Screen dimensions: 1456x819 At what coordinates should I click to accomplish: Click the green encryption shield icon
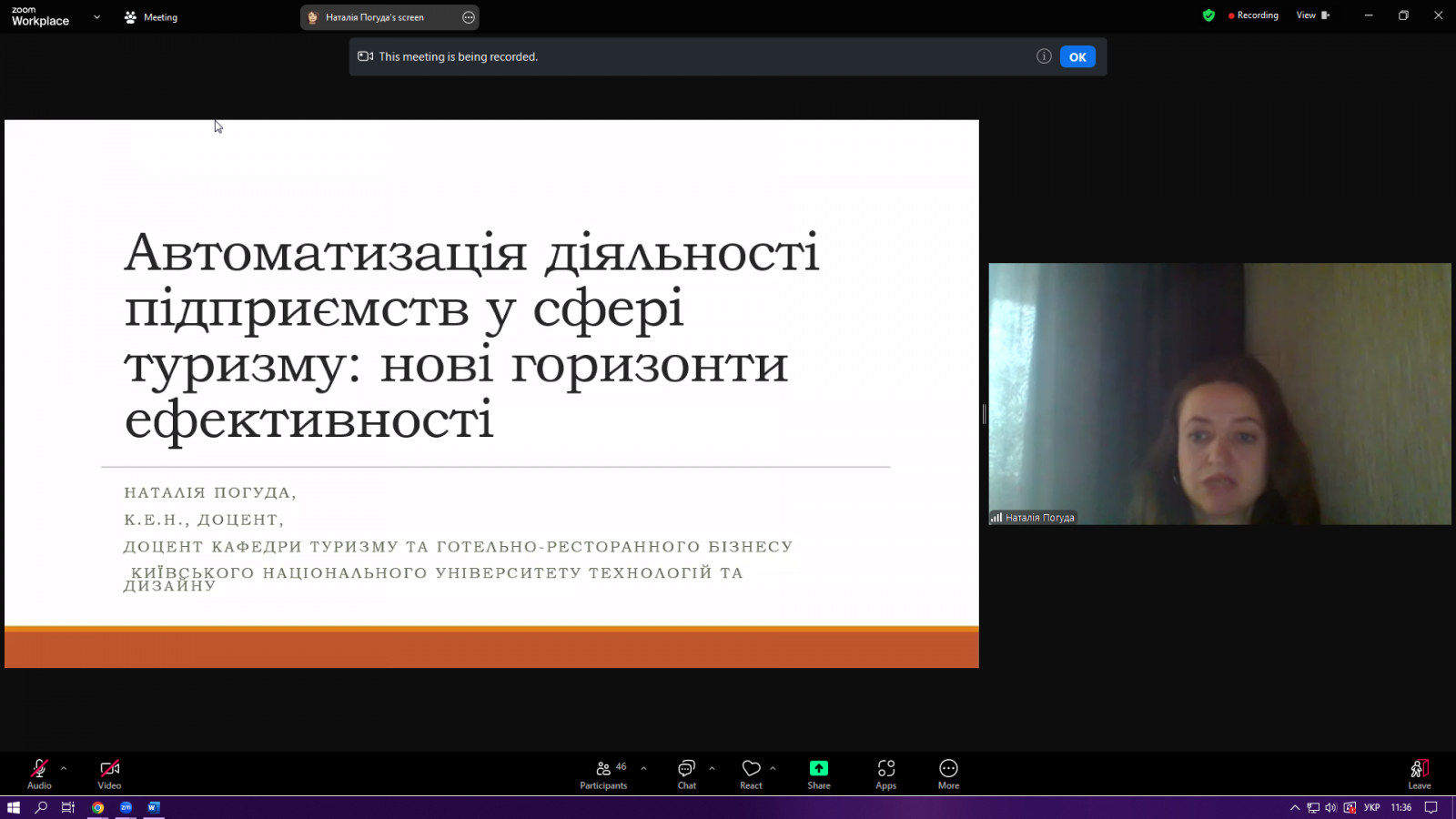pos(1208,15)
